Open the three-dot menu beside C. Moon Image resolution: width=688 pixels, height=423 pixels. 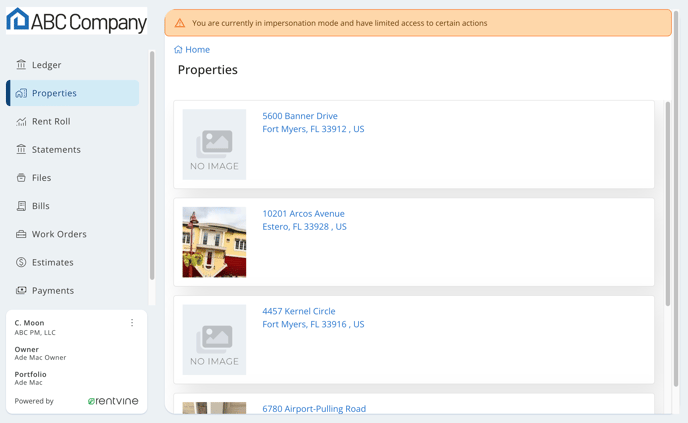click(x=132, y=323)
